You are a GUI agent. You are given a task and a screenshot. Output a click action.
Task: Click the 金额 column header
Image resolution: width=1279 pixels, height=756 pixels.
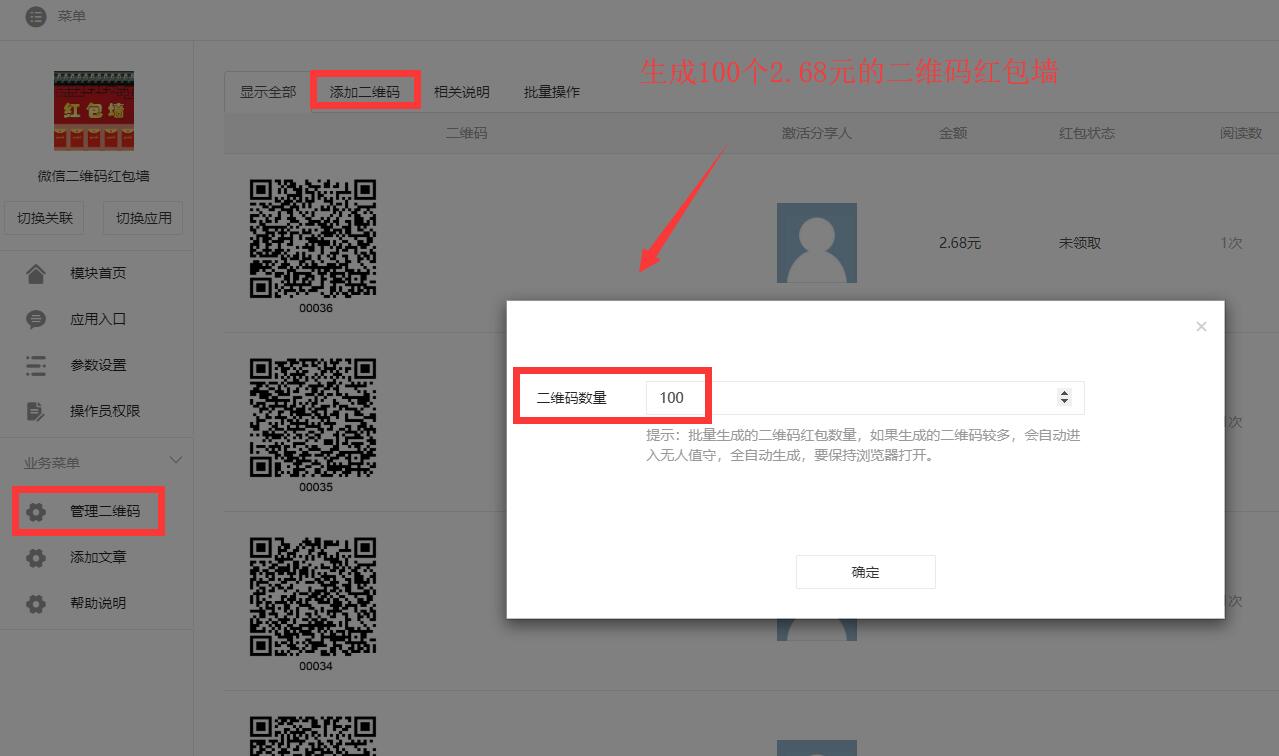point(953,133)
